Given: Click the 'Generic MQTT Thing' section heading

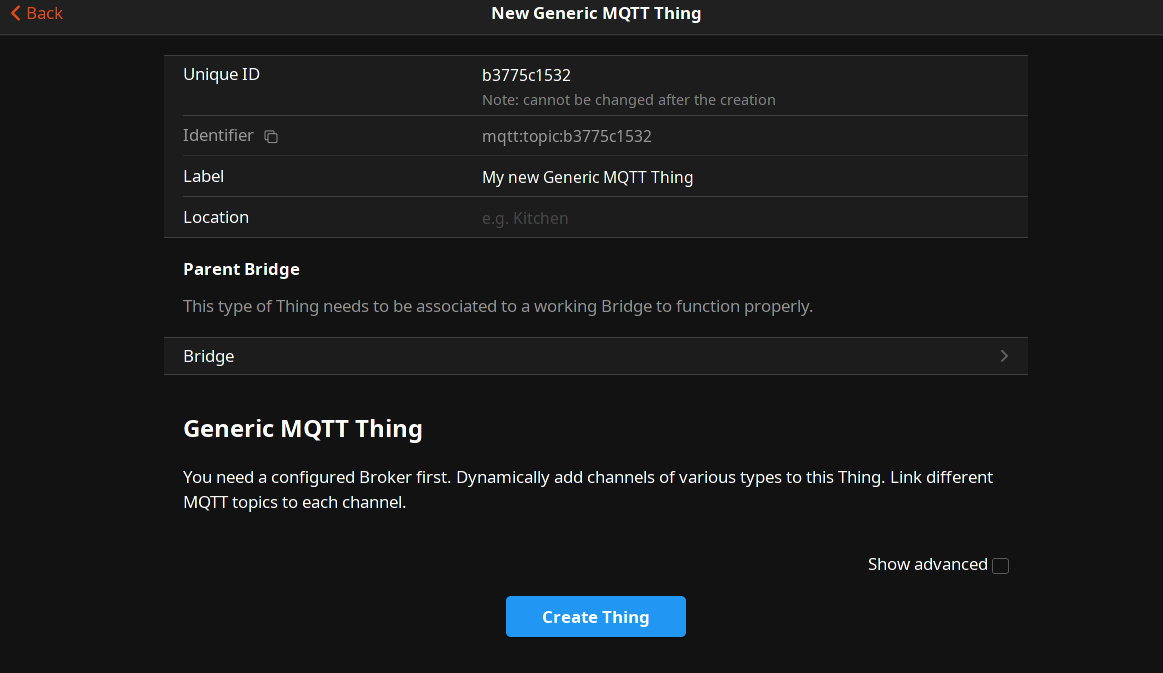Looking at the screenshot, I should point(302,429).
